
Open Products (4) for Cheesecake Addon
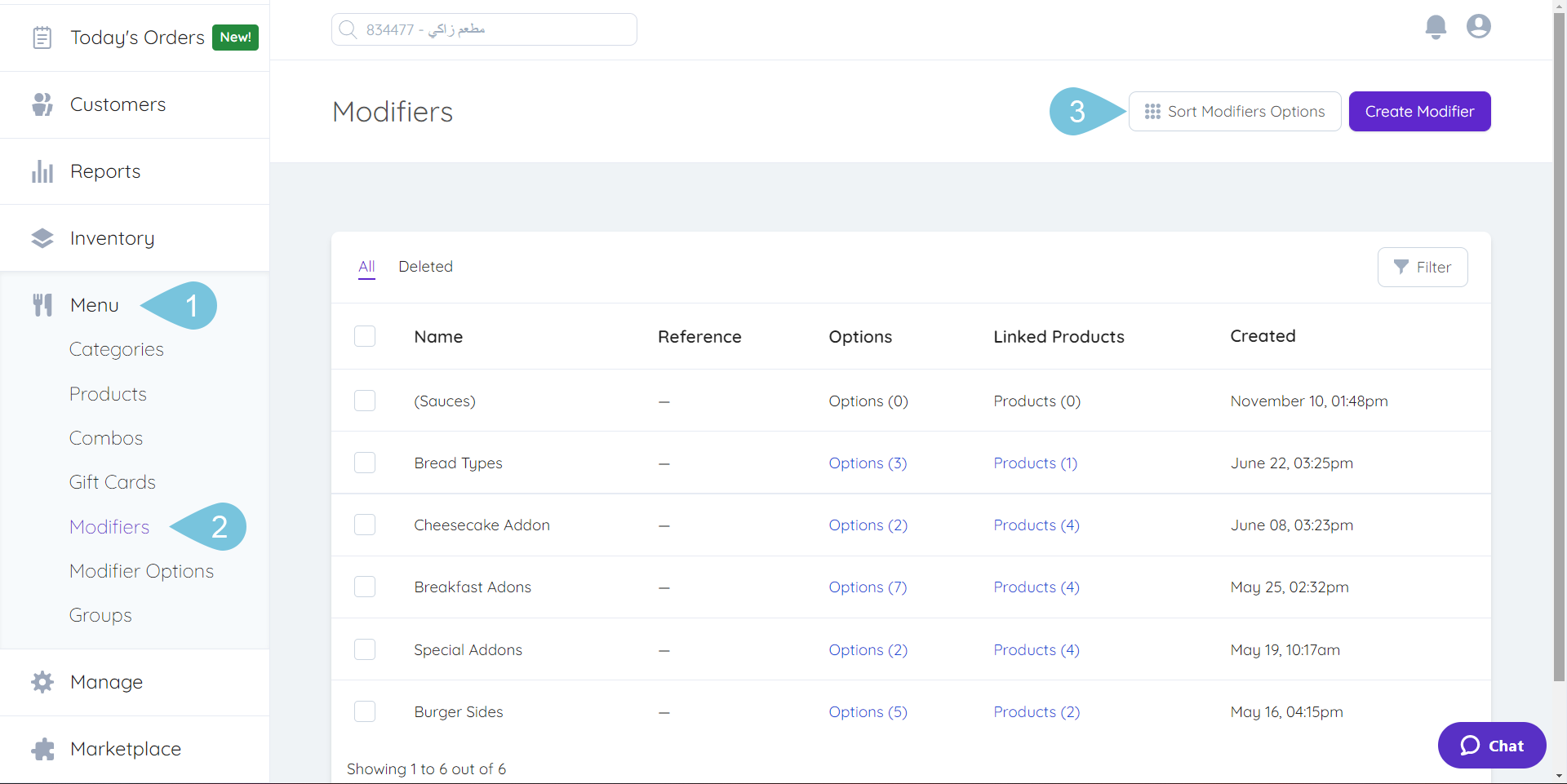(x=1037, y=525)
